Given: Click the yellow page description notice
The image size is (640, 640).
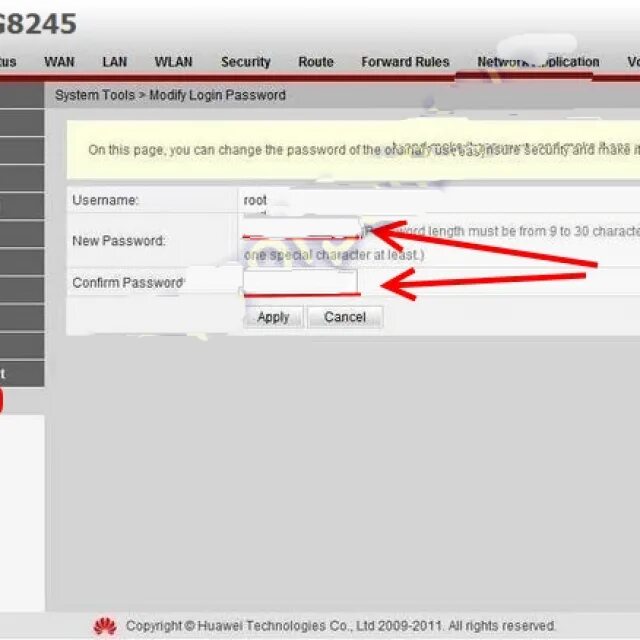Looking at the screenshot, I should tap(353, 150).
